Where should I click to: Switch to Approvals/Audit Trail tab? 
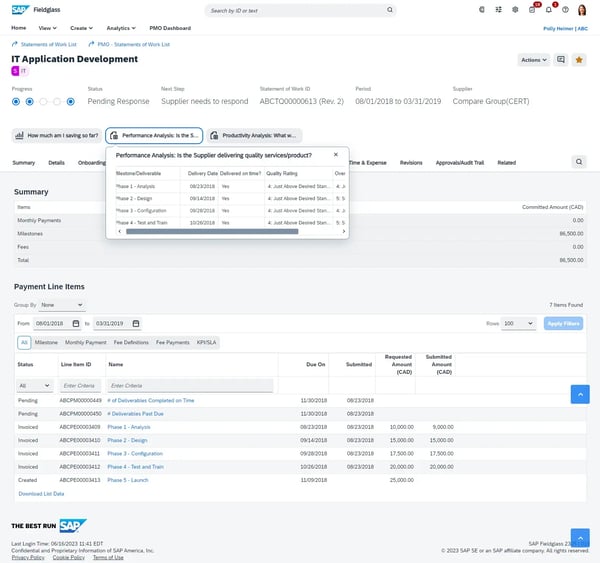461,162
